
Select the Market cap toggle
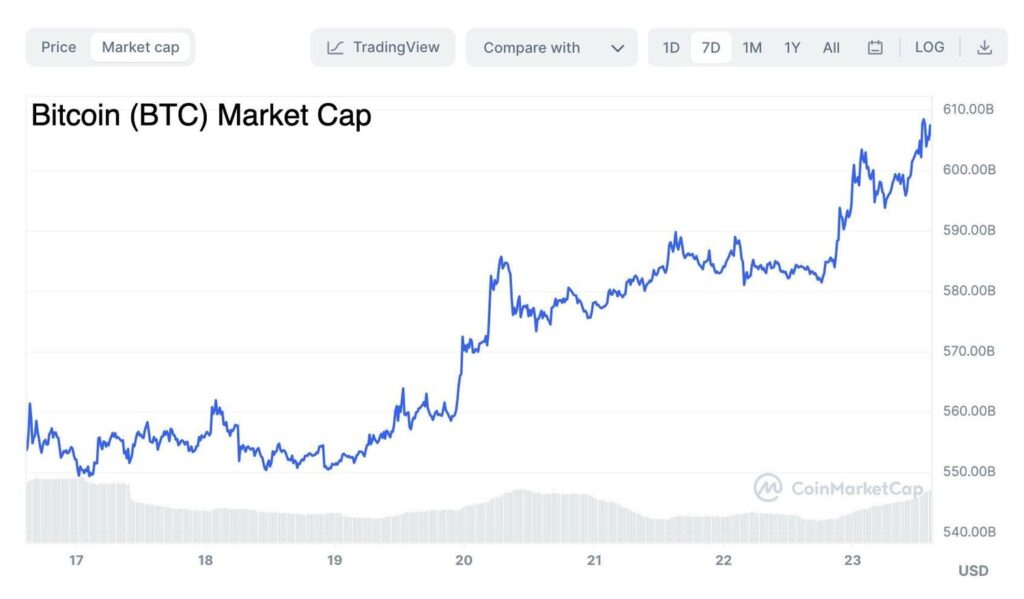tap(140, 47)
